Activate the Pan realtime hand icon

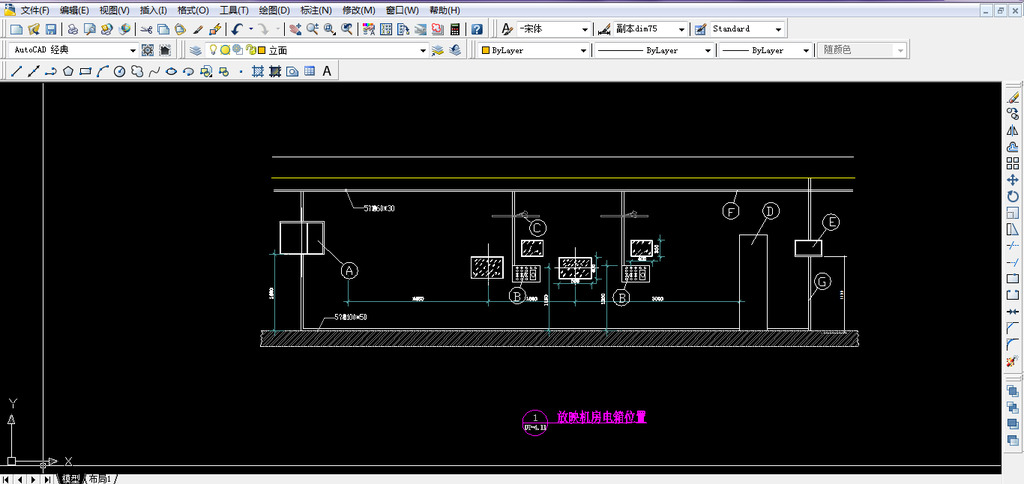296,29
